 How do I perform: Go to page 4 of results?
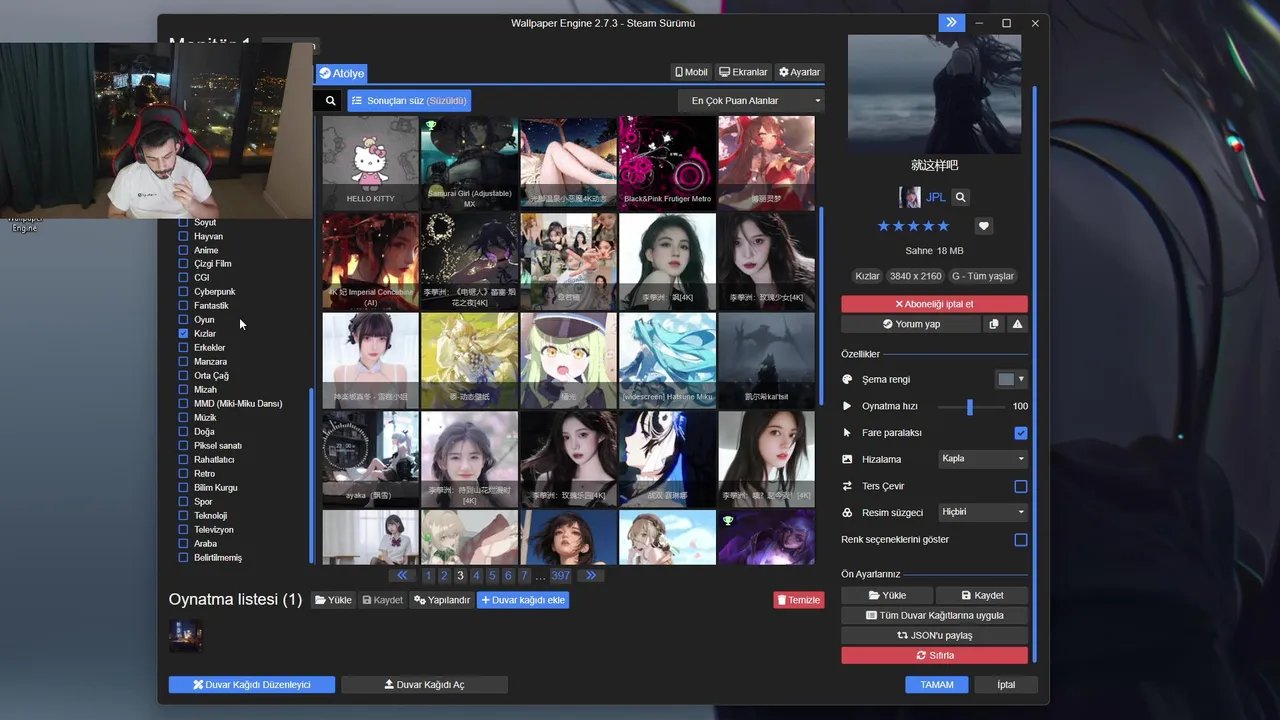(476, 575)
